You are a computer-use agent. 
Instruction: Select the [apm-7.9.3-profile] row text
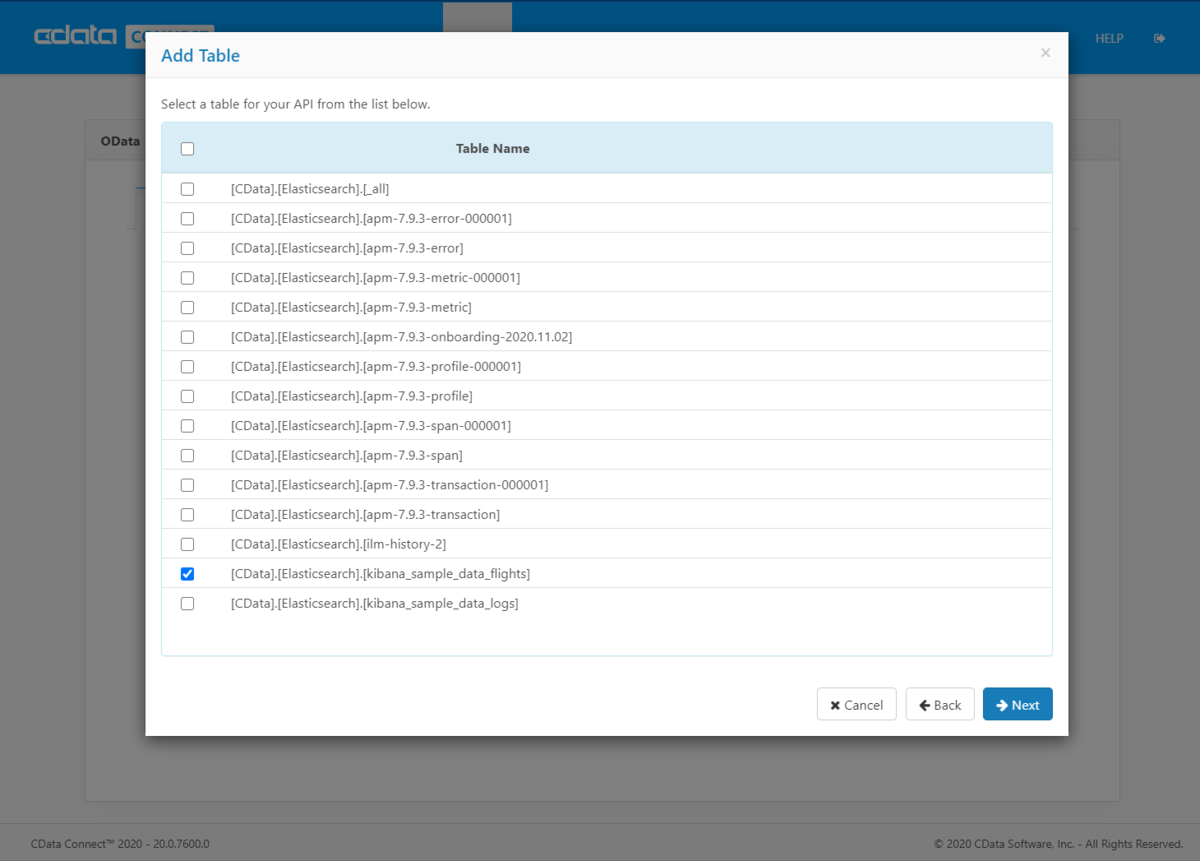click(351, 396)
